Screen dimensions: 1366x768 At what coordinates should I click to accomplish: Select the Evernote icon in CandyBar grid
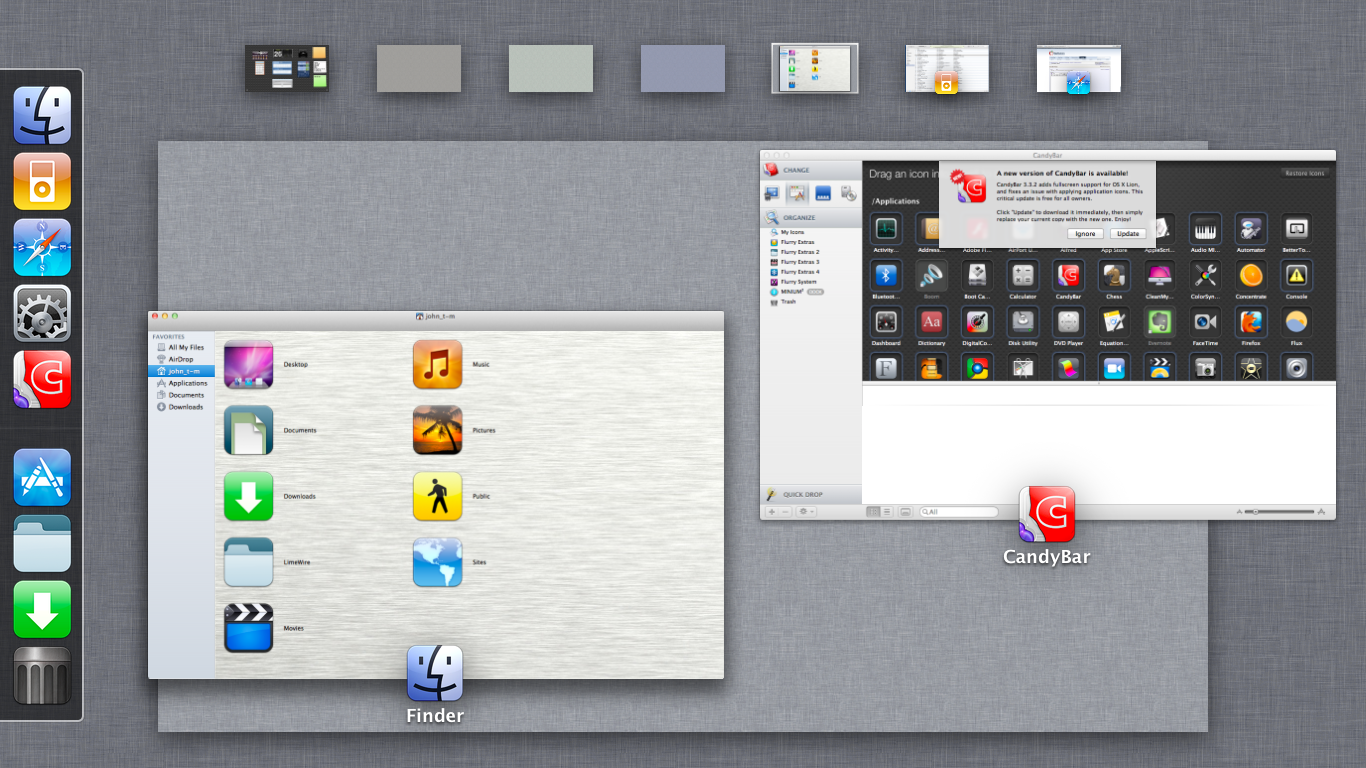coord(1160,322)
